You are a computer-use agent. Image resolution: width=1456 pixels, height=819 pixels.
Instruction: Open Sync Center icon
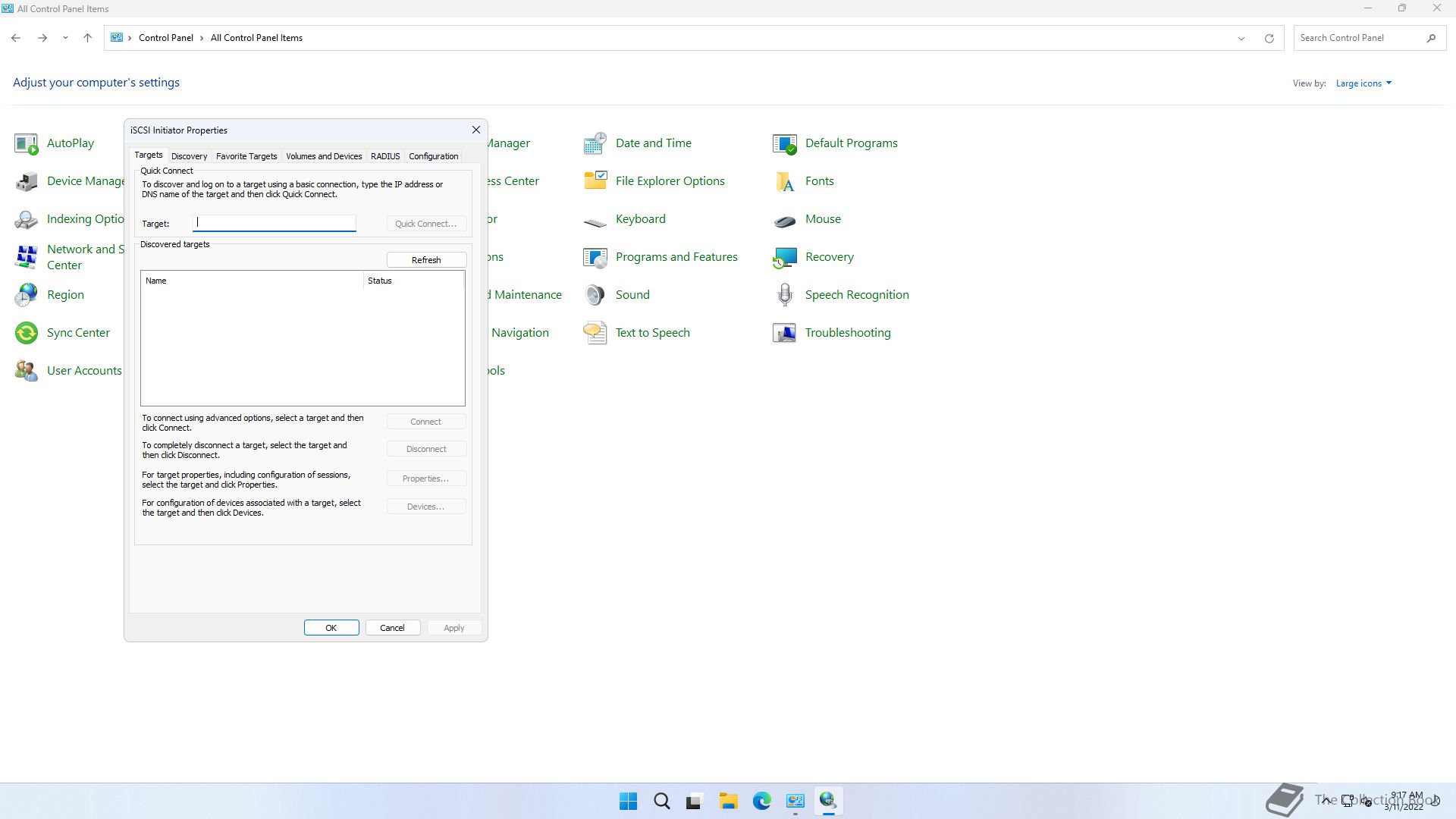[27, 333]
